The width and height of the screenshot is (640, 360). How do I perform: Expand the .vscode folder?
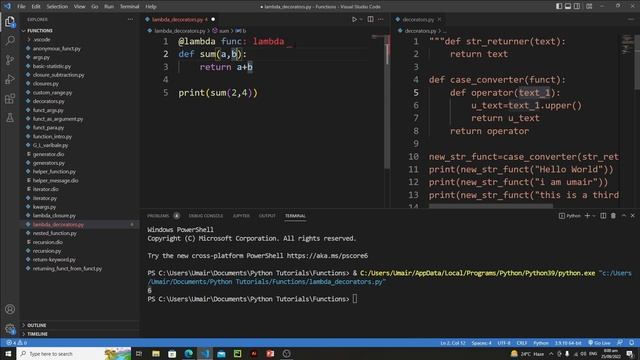[42, 40]
